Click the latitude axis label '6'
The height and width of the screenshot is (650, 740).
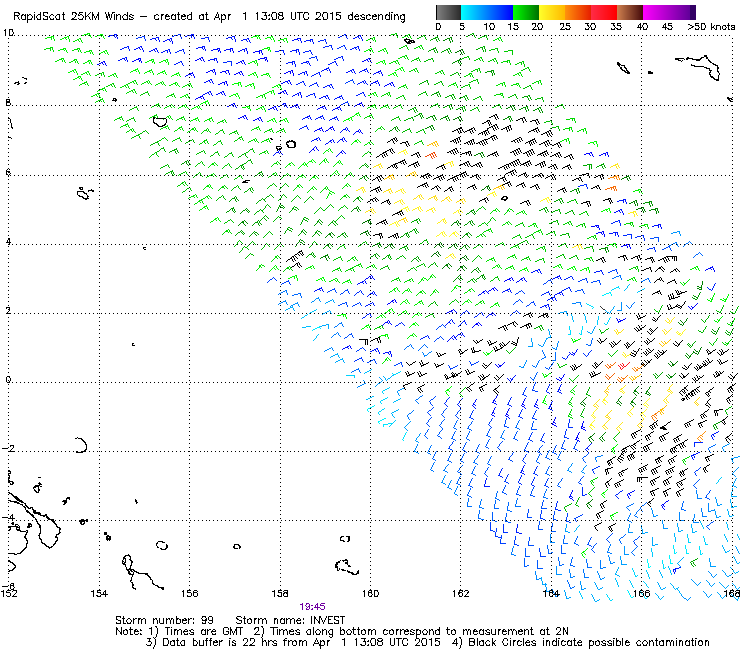click(8, 172)
